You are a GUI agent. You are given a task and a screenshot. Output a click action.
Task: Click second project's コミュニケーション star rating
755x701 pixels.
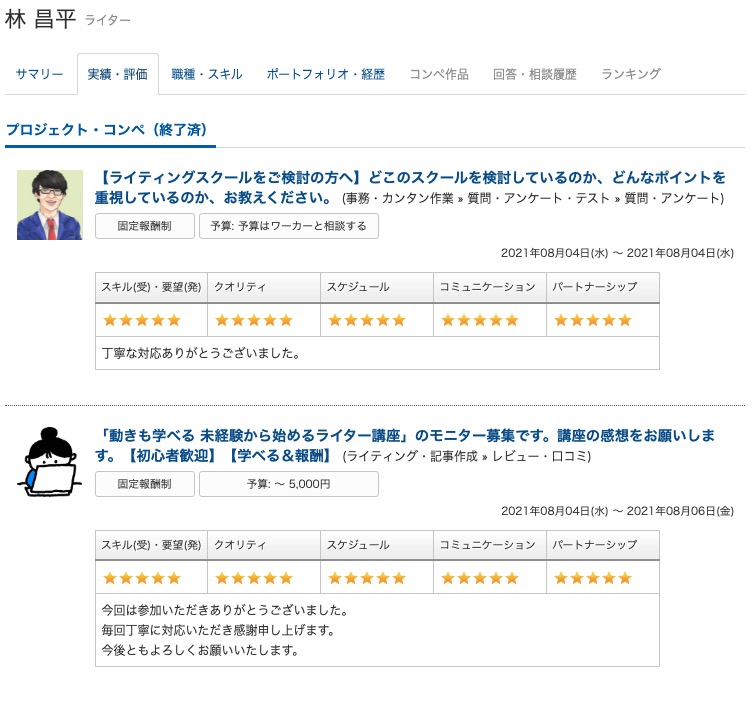point(480,578)
